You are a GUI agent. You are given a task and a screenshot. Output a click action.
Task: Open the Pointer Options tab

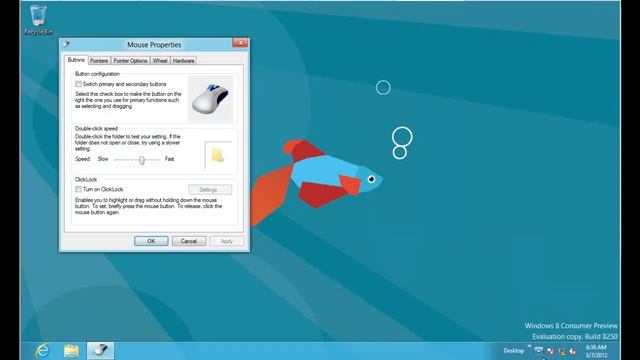pyautogui.click(x=131, y=61)
